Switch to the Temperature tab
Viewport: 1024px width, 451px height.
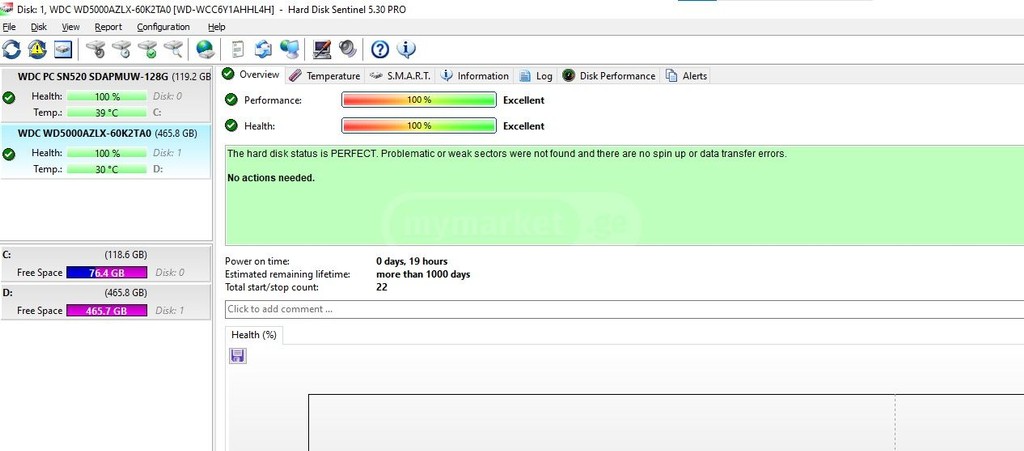tap(325, 76)
